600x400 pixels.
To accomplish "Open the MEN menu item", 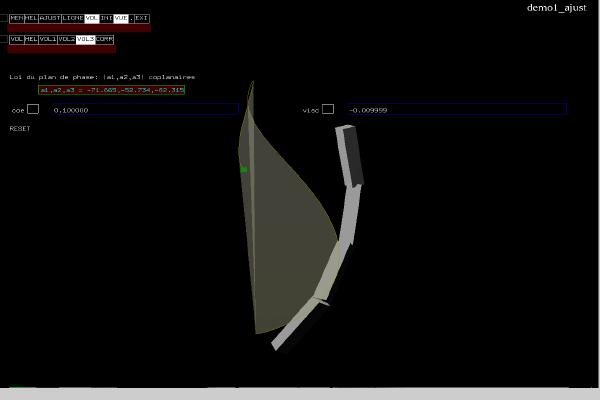I will 16,18.
